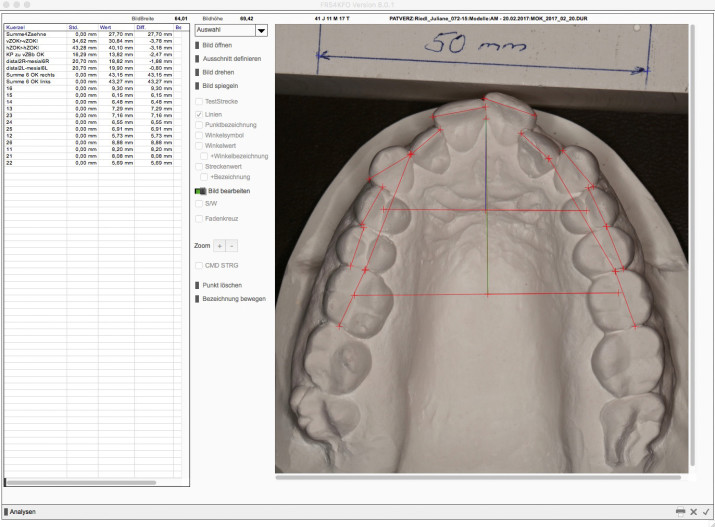
Task: Zoom out with the minus button
Action: pyautogui.click(x=232, y=246)
